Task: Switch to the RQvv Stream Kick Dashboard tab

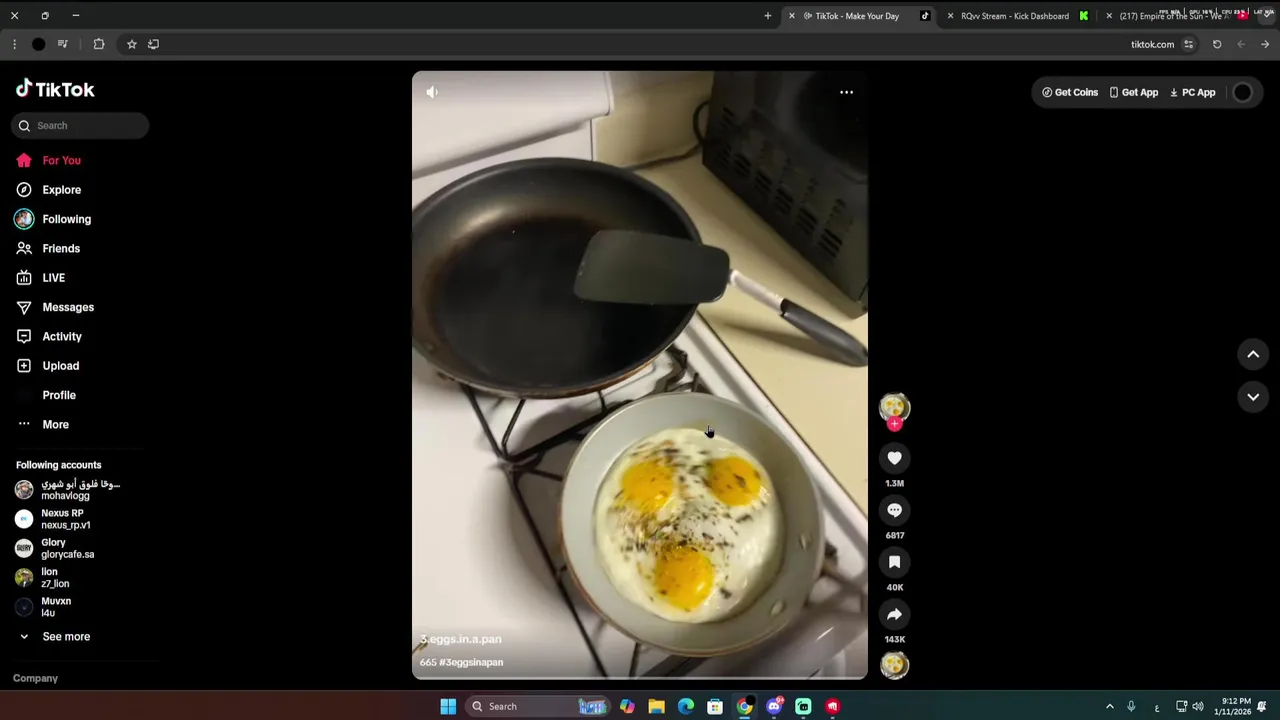Action: pos(1015,16)
